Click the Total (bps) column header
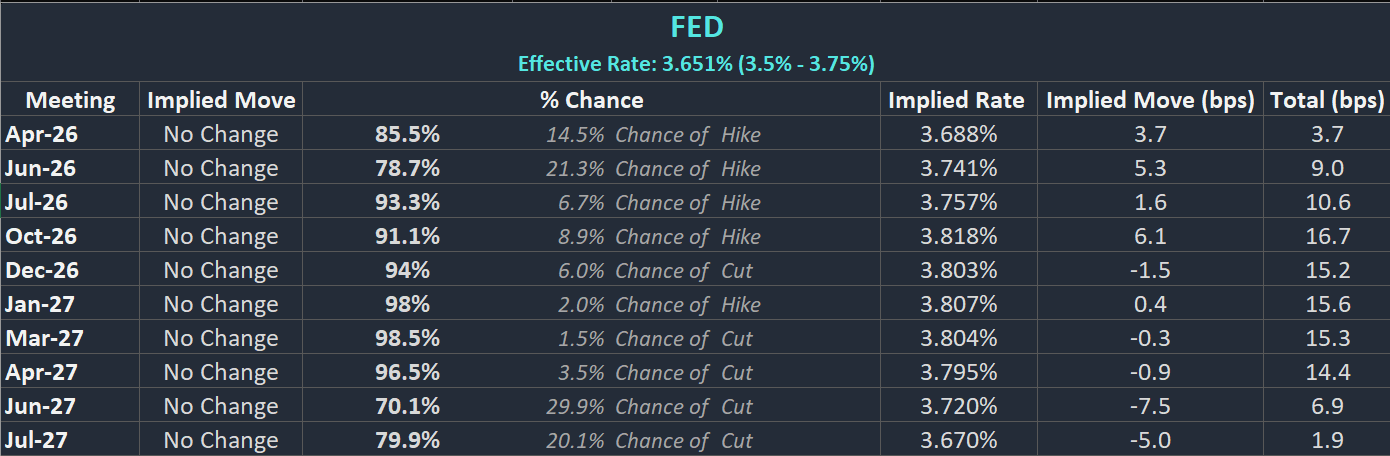This screenshot has width=1390, height=456. (x=1327, y=100)
